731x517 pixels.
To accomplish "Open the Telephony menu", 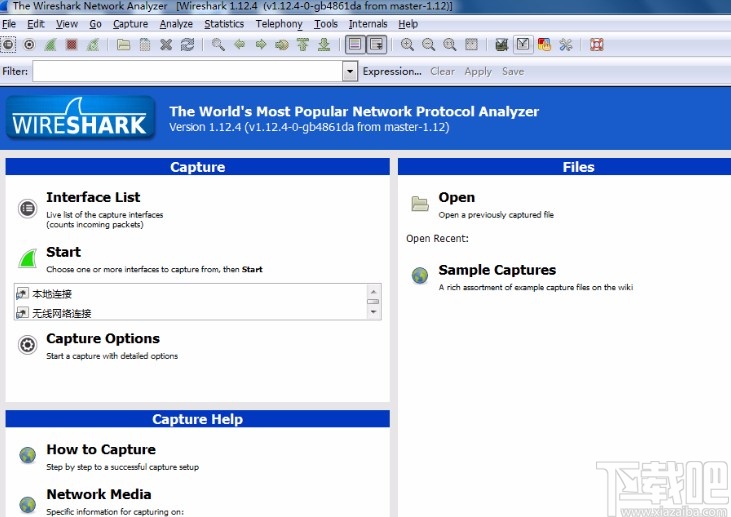I will click(279, 24).
